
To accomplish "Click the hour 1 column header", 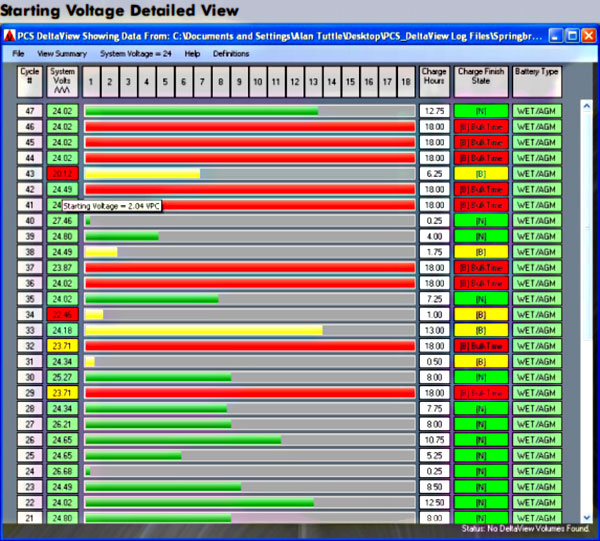I will point(91,81).
